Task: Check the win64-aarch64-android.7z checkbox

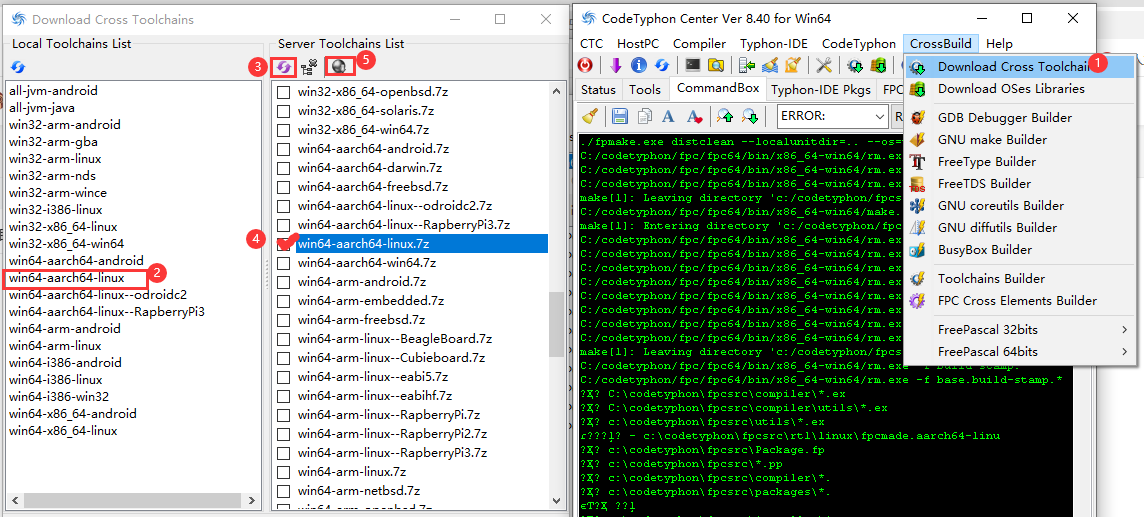Action: [x=284, y=149]
